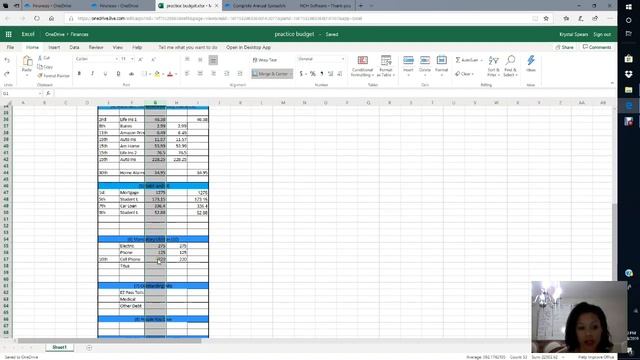Switch to the View tab
The image size is (640, 360).
coord(118,47)
